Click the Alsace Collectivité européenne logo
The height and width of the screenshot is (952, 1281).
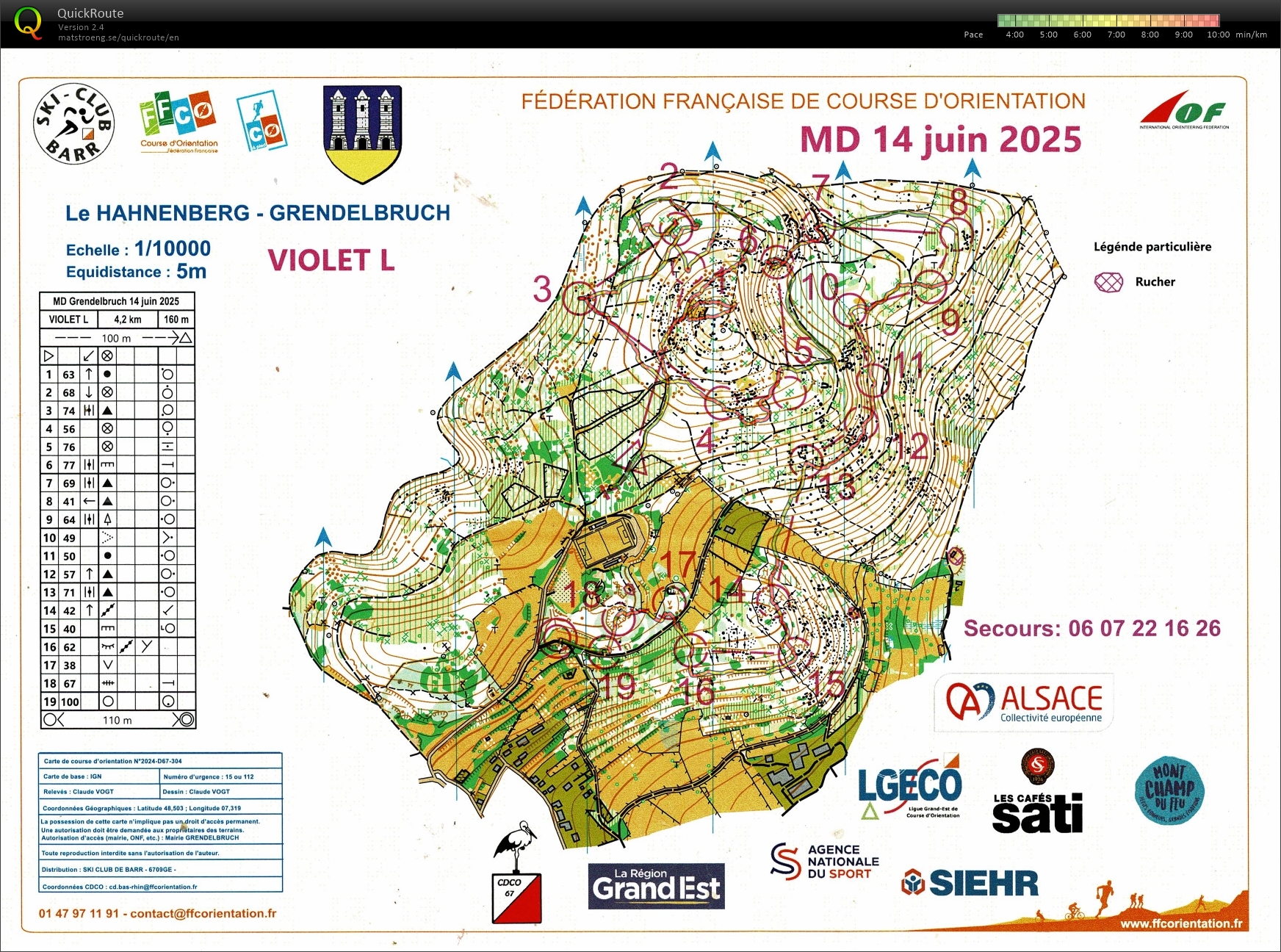click(x=1024, y=702)
